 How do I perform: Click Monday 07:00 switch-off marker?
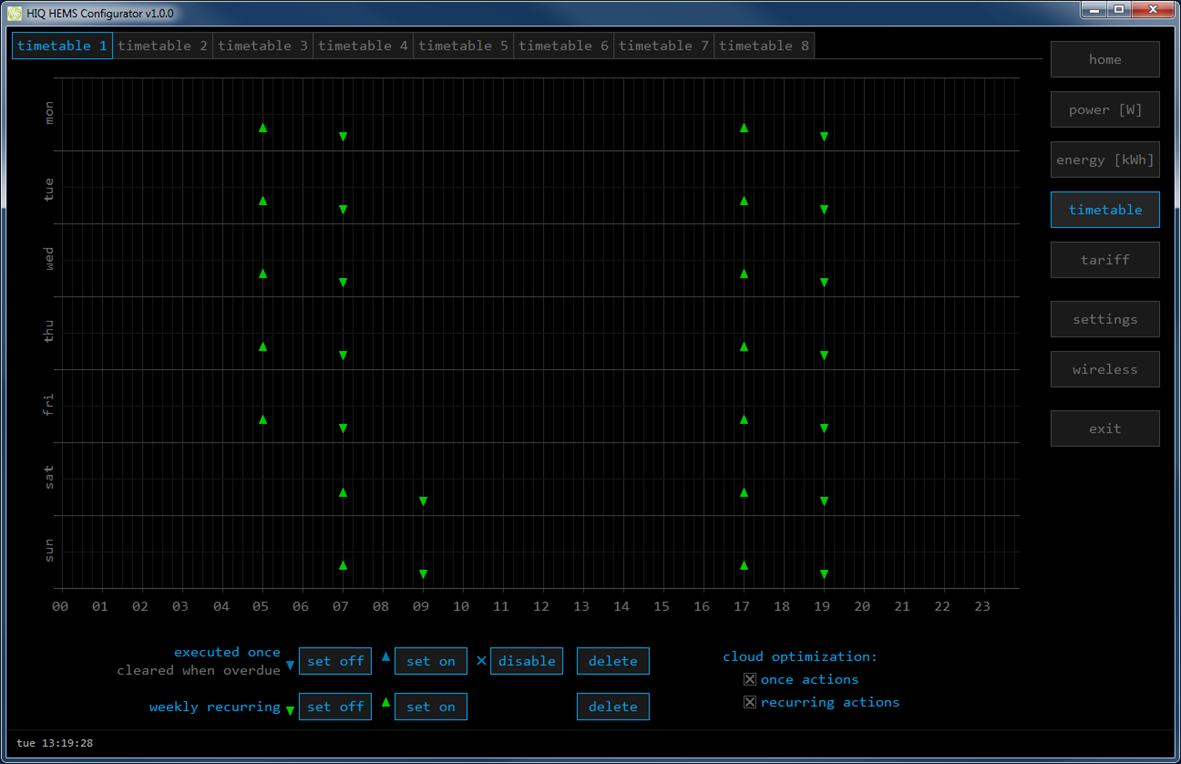click(x=343, y=137)
